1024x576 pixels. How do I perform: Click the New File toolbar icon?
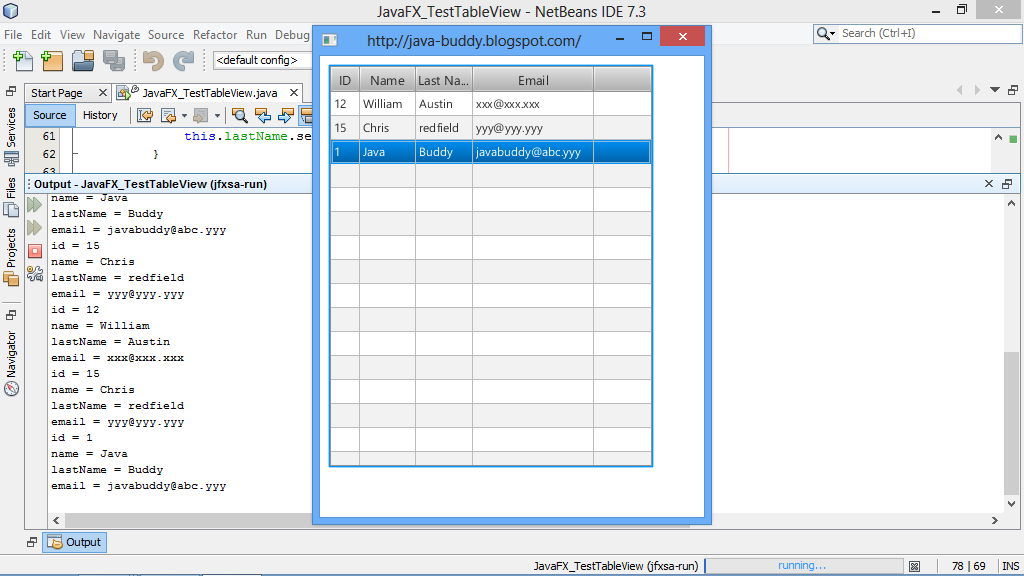(22, 61)
